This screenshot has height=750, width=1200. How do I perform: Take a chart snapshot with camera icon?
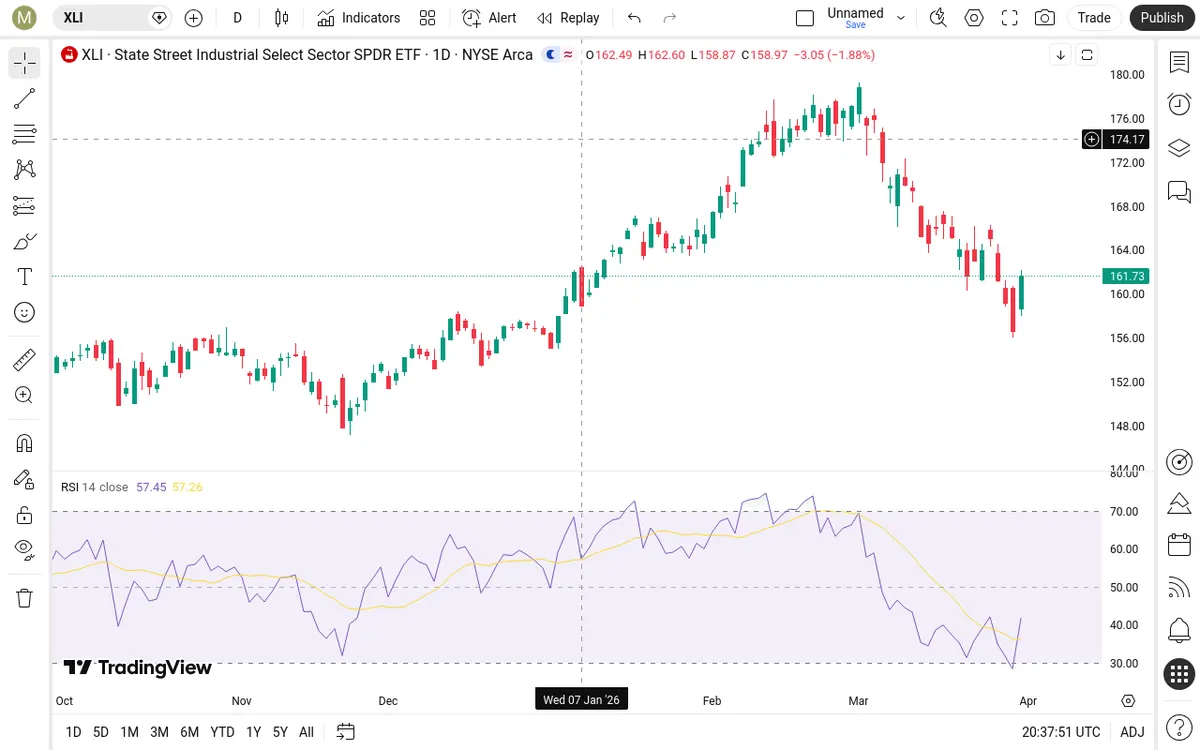(1044, 18)
